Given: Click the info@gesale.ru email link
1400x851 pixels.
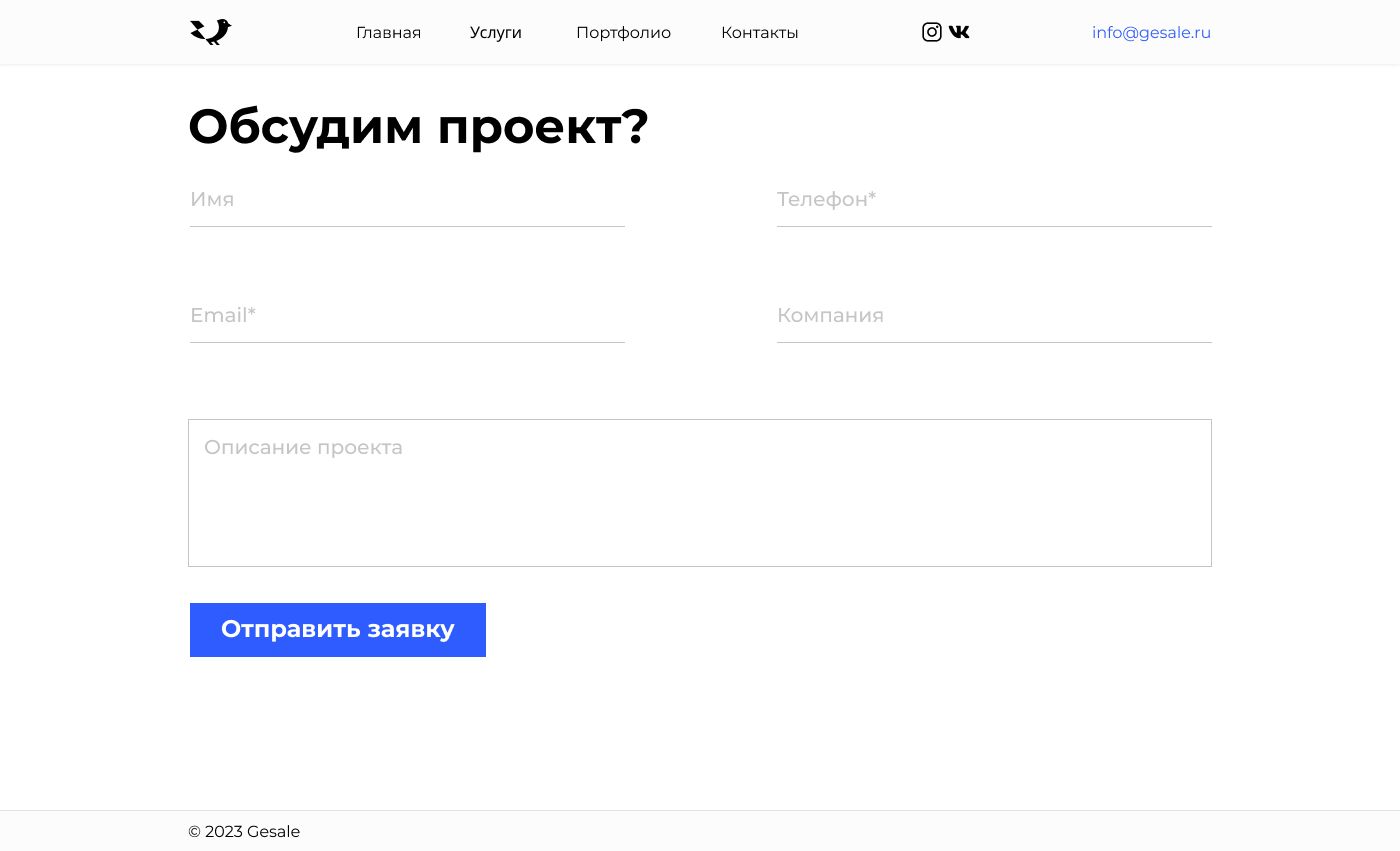Looking at the screenshot, I should coord(1151,33).
